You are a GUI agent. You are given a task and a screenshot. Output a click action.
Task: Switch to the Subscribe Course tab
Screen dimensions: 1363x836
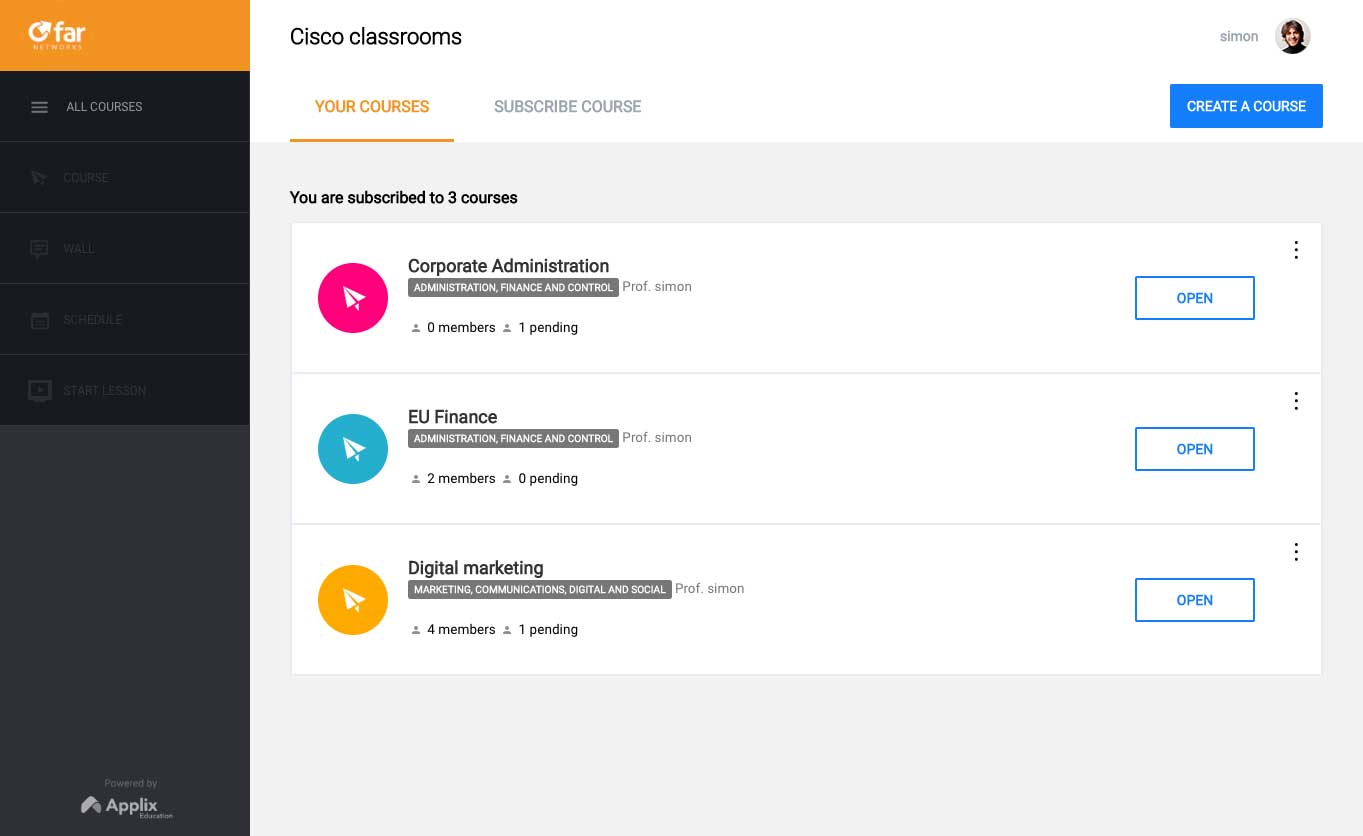pos(567,107)
